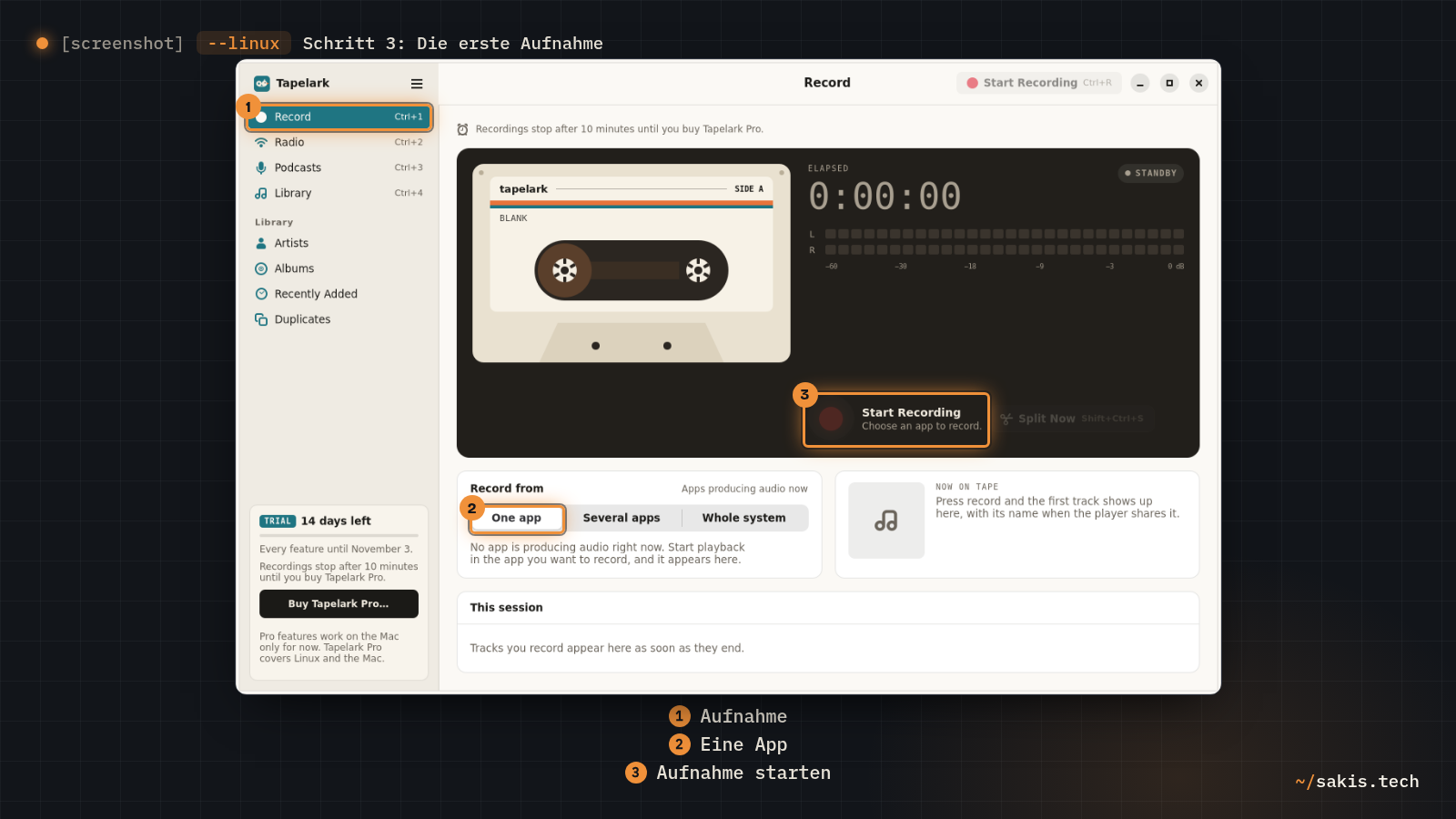
Task: Minimize the Tapelark window
Action: pyautogui.click(x=1140, y=83)
